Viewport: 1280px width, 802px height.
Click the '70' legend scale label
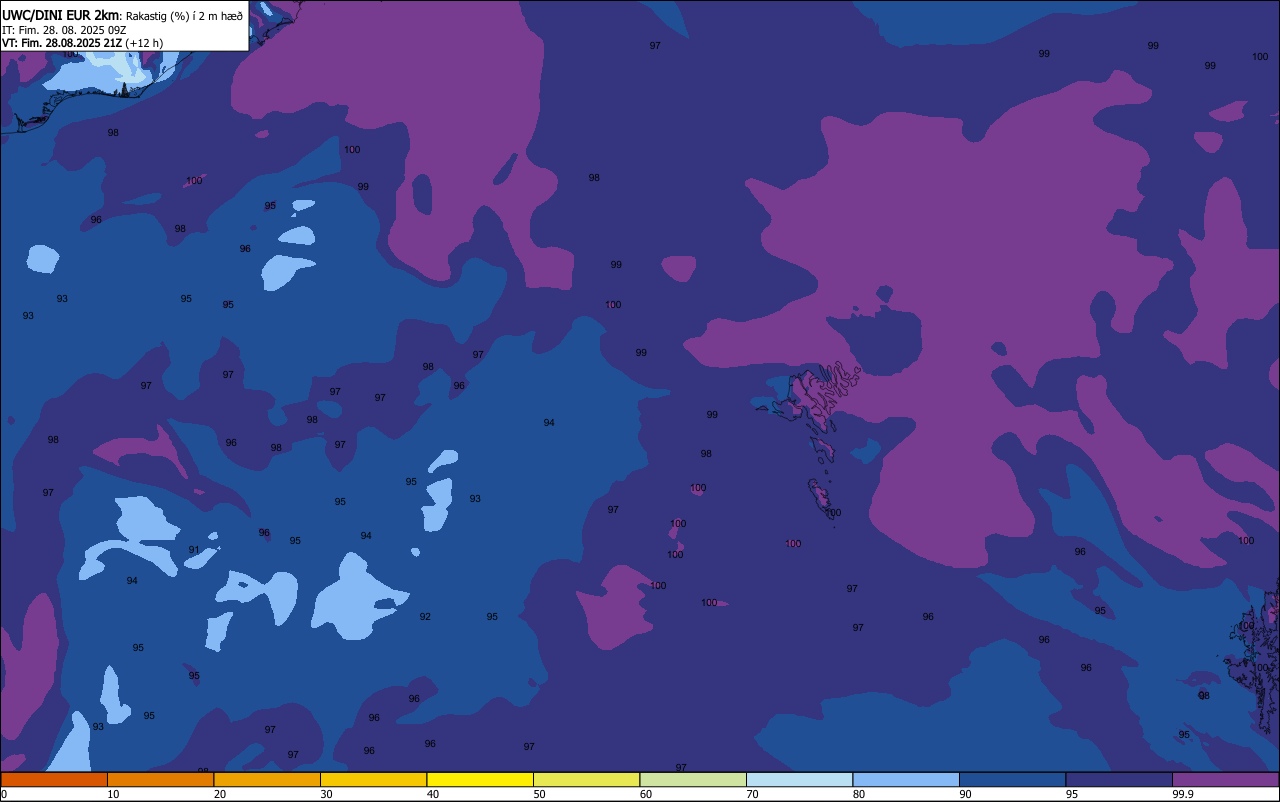[753, 794]
